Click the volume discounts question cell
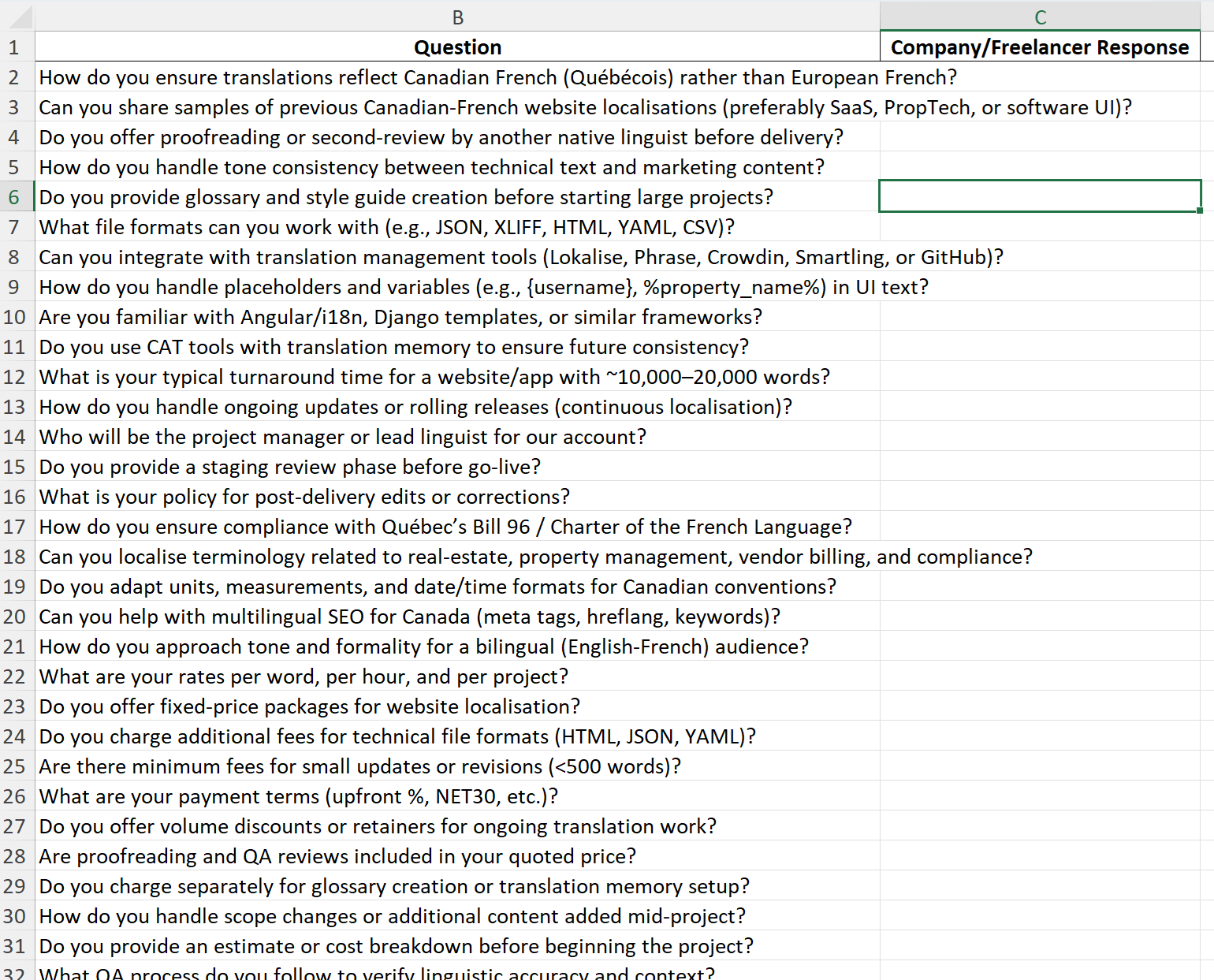Screen dimensions: 1214x980 tap(457, 825)
